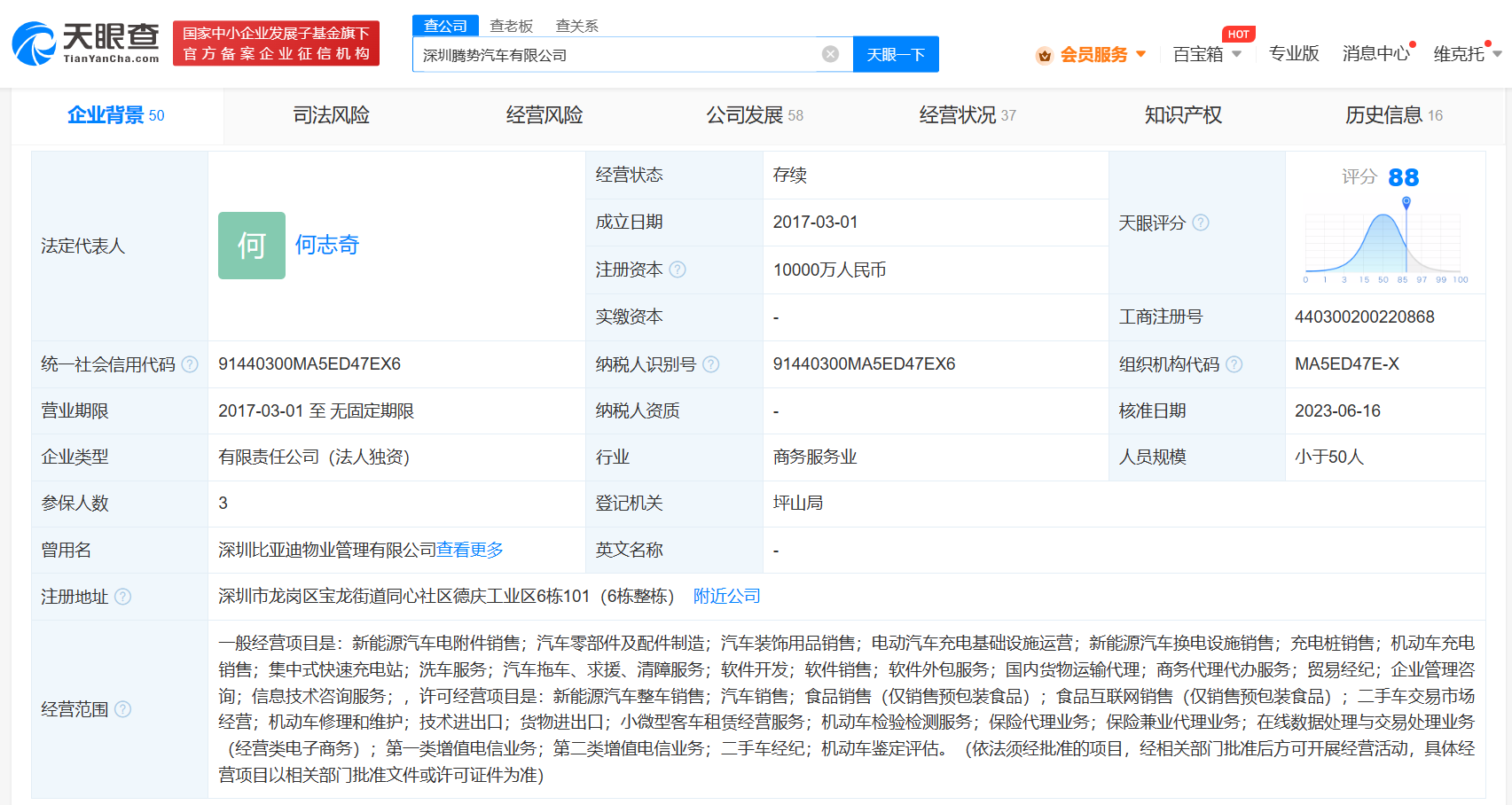Click the score value 88
The height and width of the screenshot is (805, 1512).
(1404, 177)
